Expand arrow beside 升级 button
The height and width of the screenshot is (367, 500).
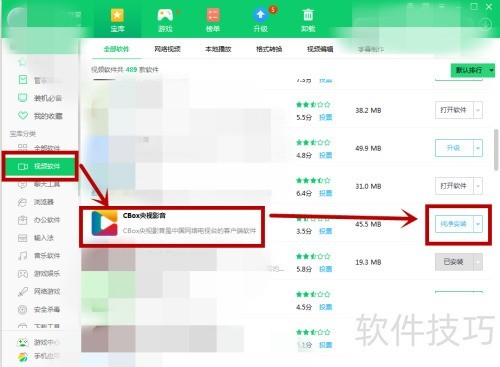(x=478, y=148)
